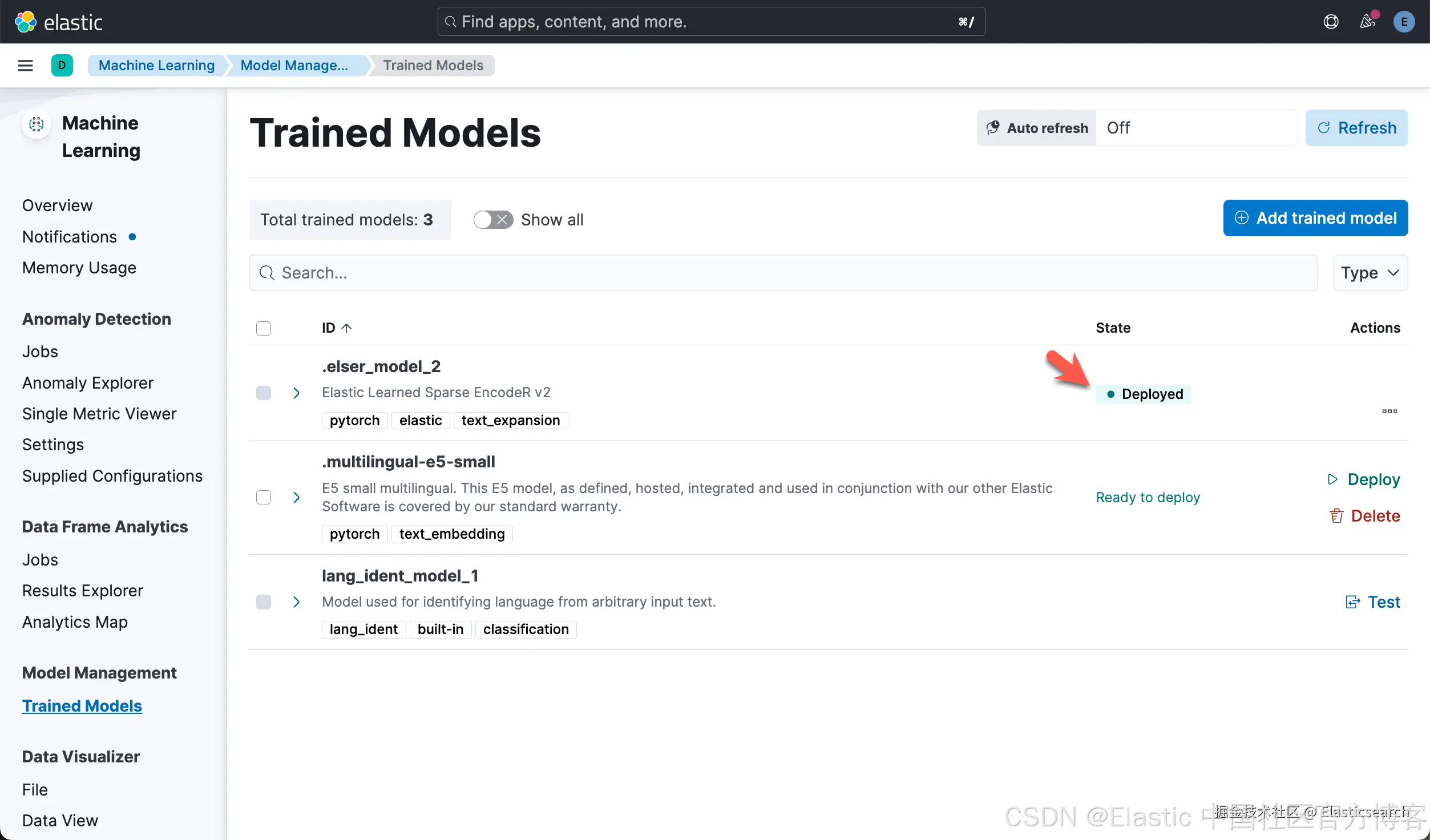Click the Elastic logo icon
Screen dimensions: 1430x840
click(x=26, y=22)
